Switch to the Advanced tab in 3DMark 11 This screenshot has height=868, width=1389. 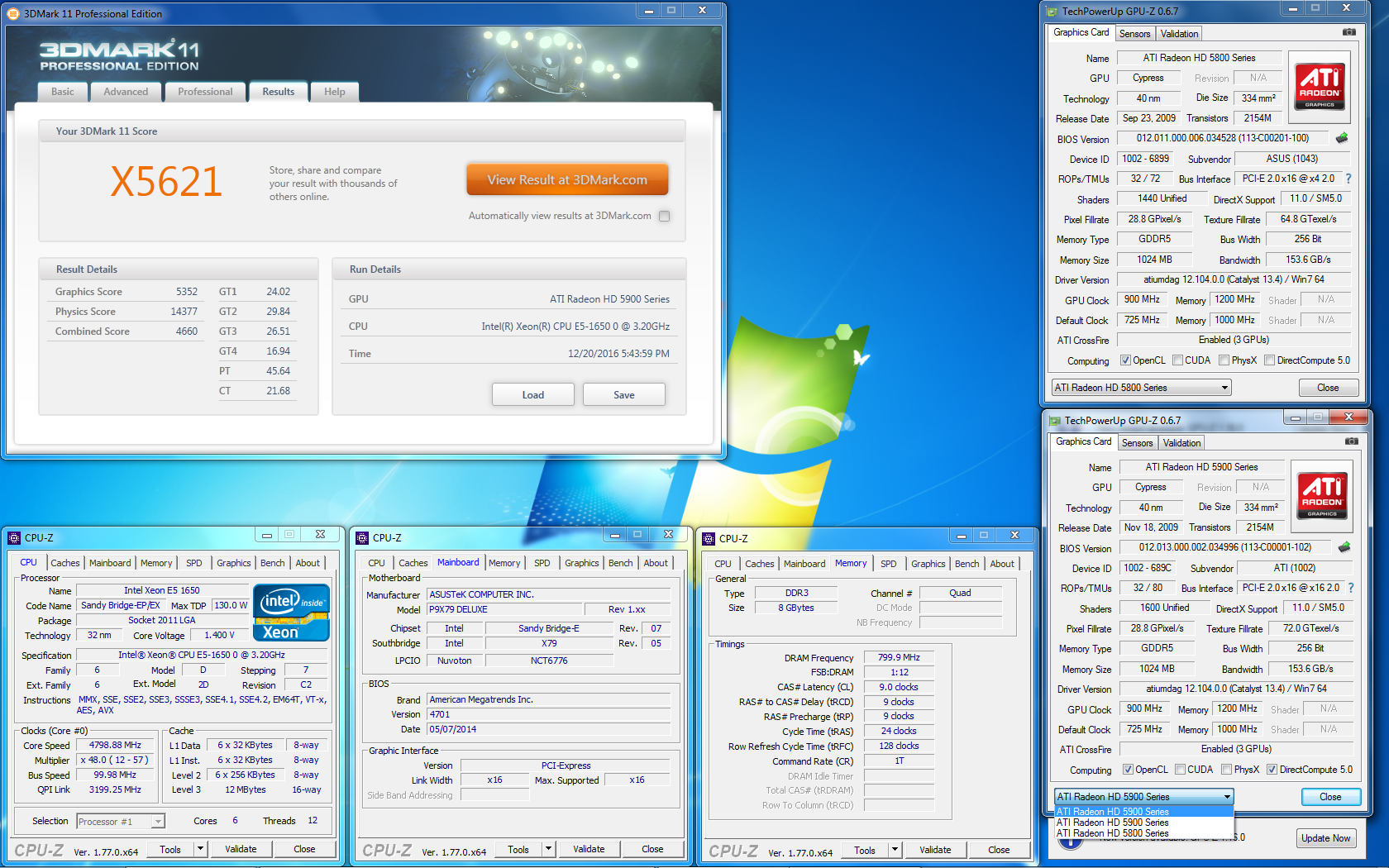click(126, 92)
